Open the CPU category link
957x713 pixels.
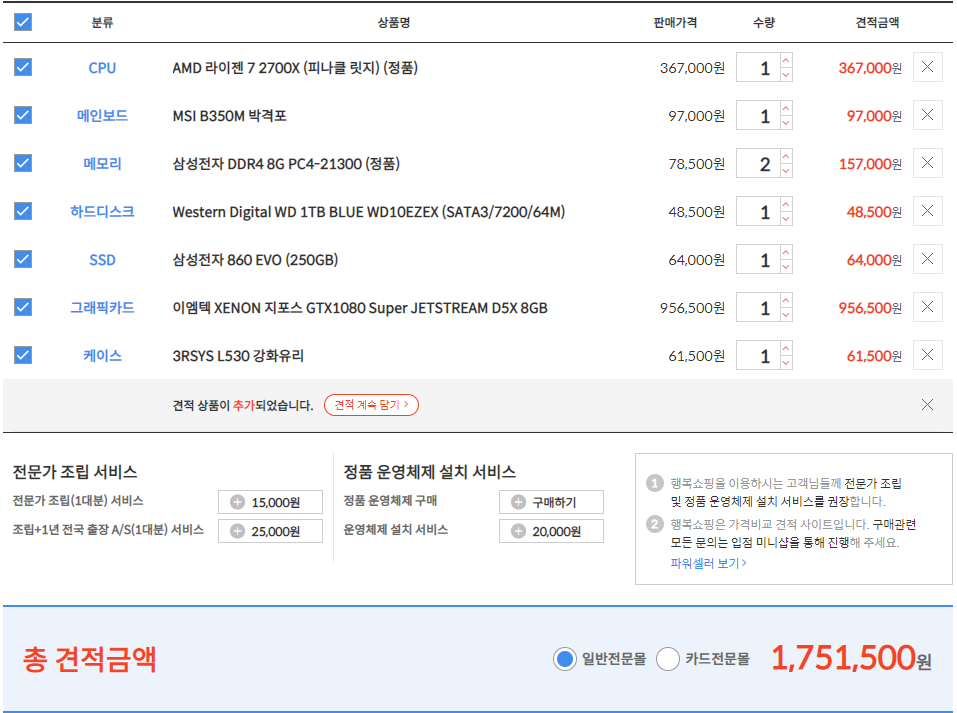(x=102, y=68)
